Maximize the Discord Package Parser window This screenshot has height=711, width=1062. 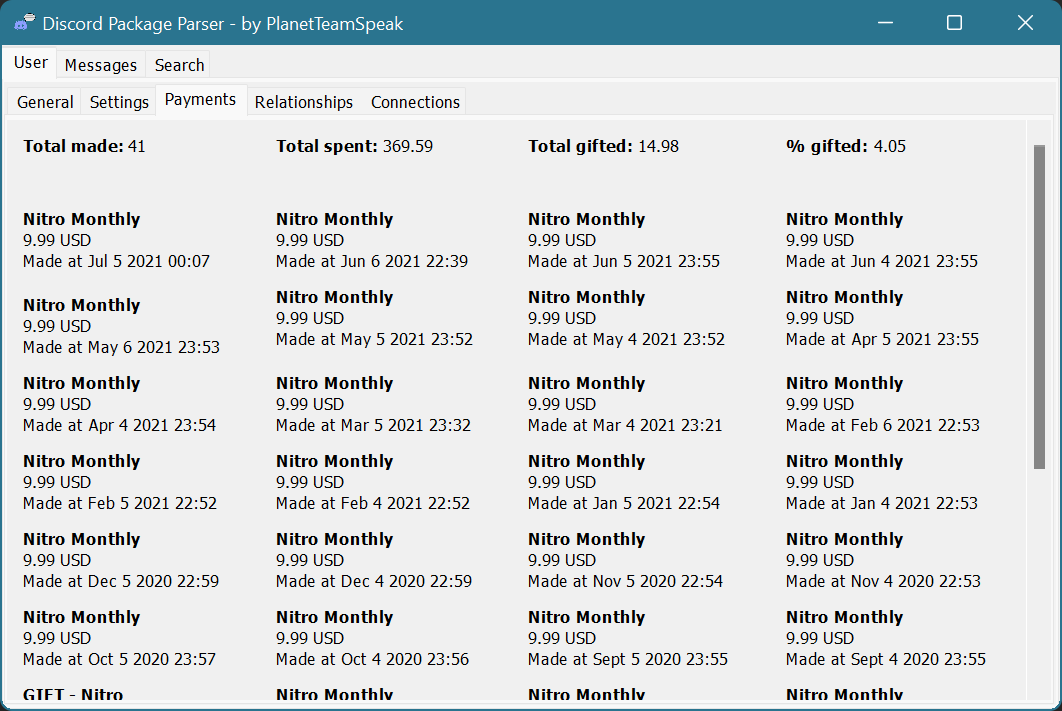954,23
